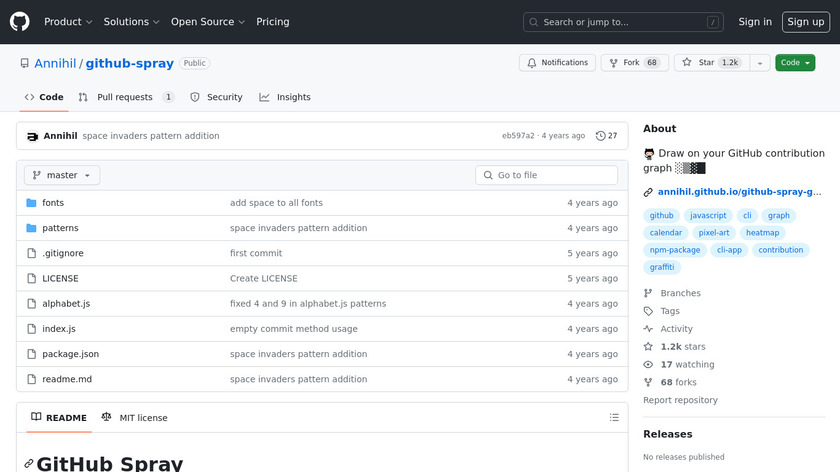Open the alphabet.js file name

point(66,303)
